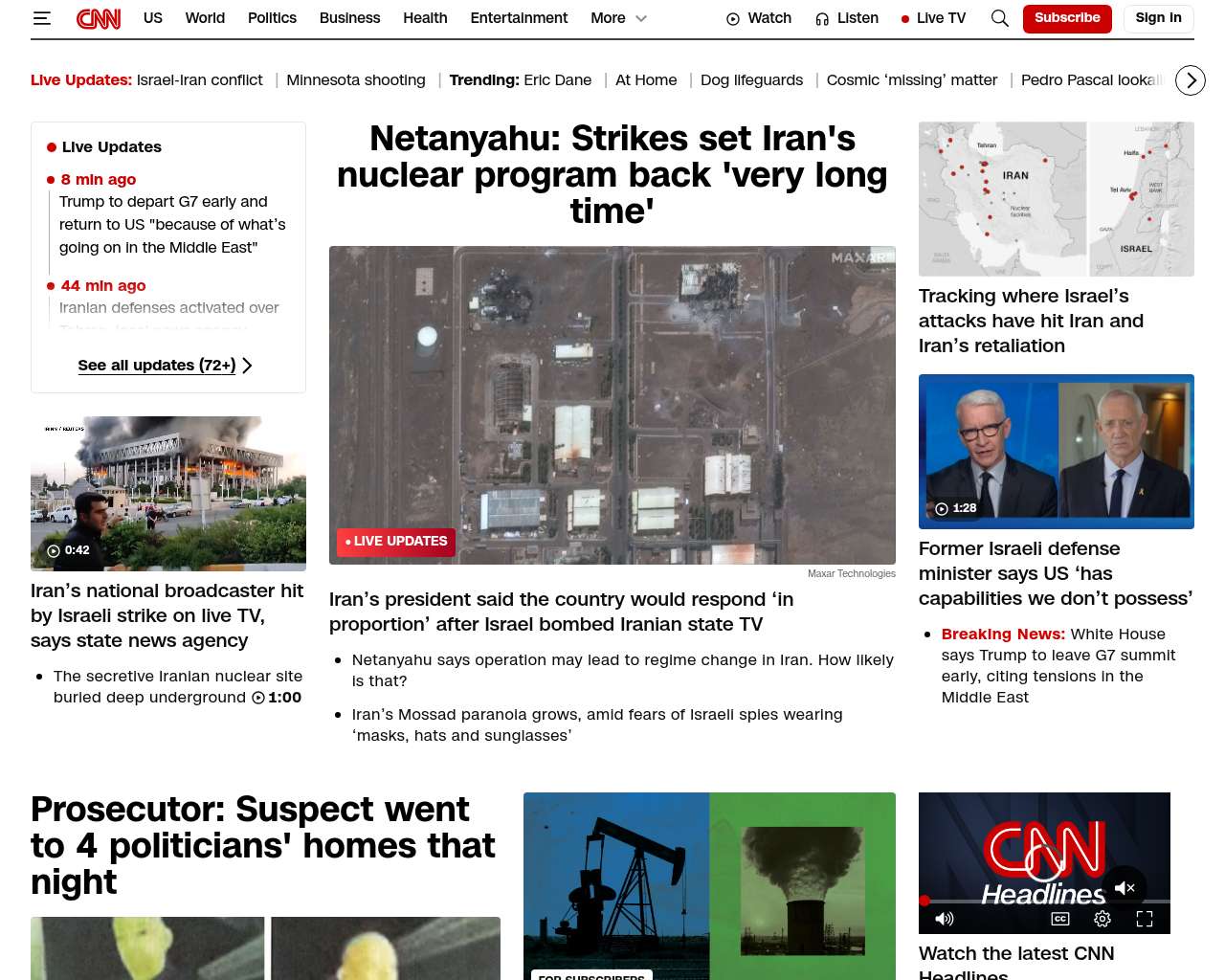Viewport: 1225px width, 980px height.
Task: Open the Maxar satellite main image
Action: (x=612, y=405)
